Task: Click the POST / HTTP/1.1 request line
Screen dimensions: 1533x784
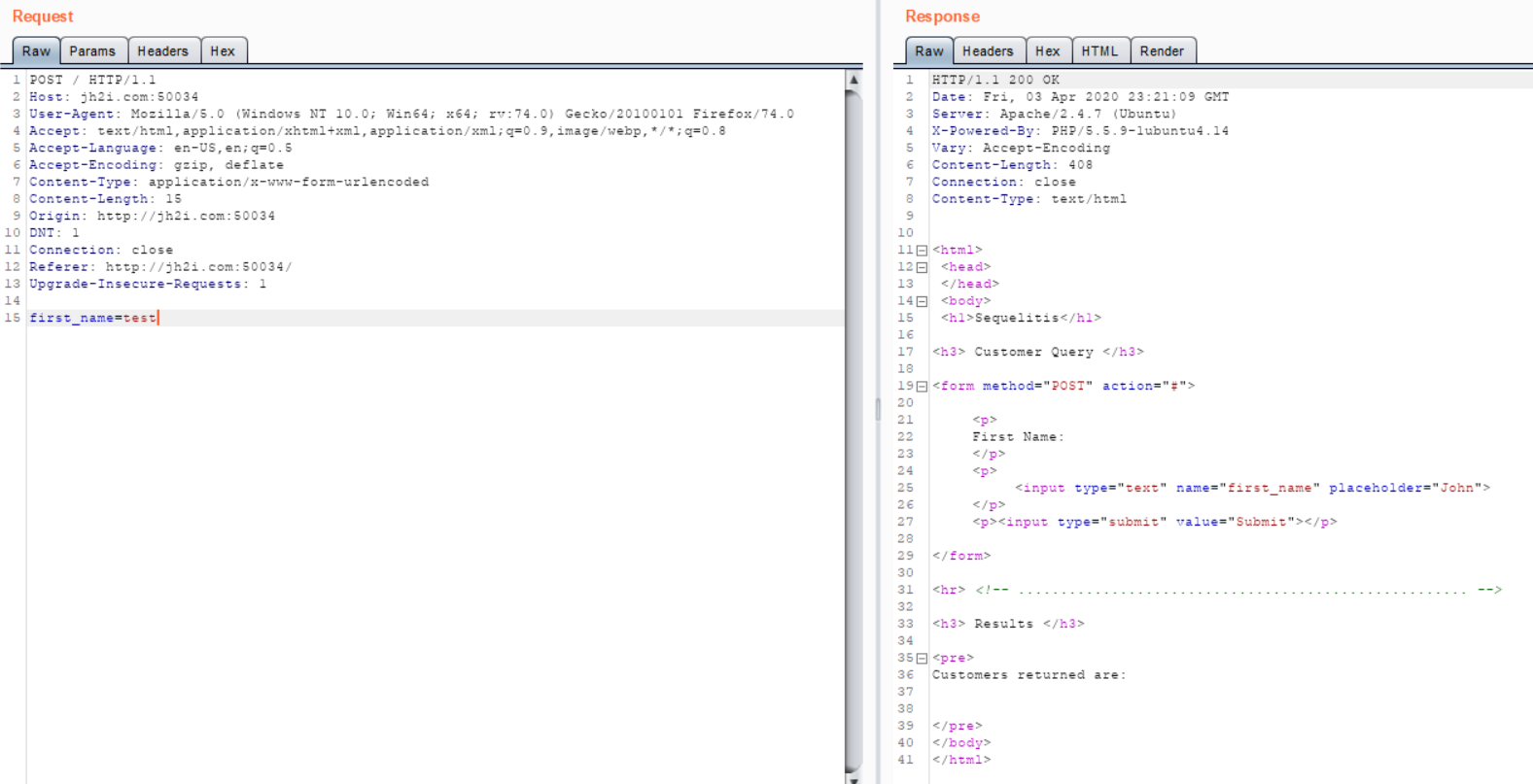Action: click(x=92, y=80)
